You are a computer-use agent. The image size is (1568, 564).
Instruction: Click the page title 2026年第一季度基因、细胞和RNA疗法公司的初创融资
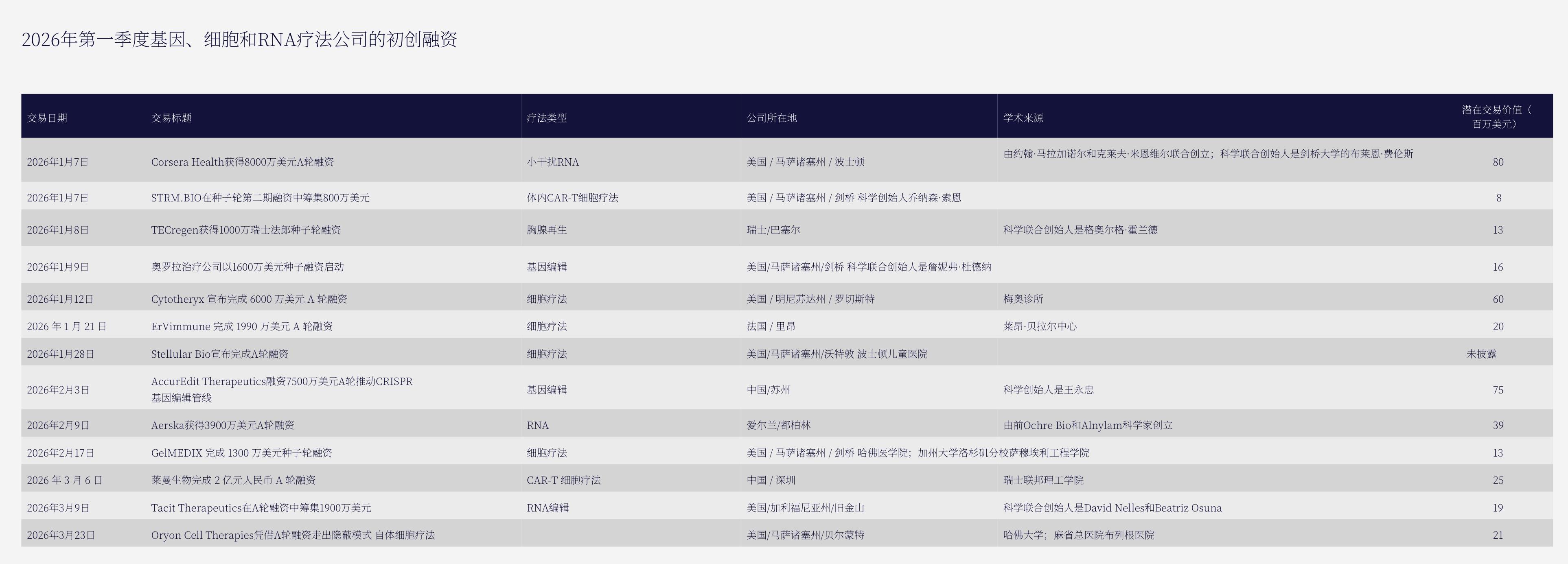click(x=239, y=39)
